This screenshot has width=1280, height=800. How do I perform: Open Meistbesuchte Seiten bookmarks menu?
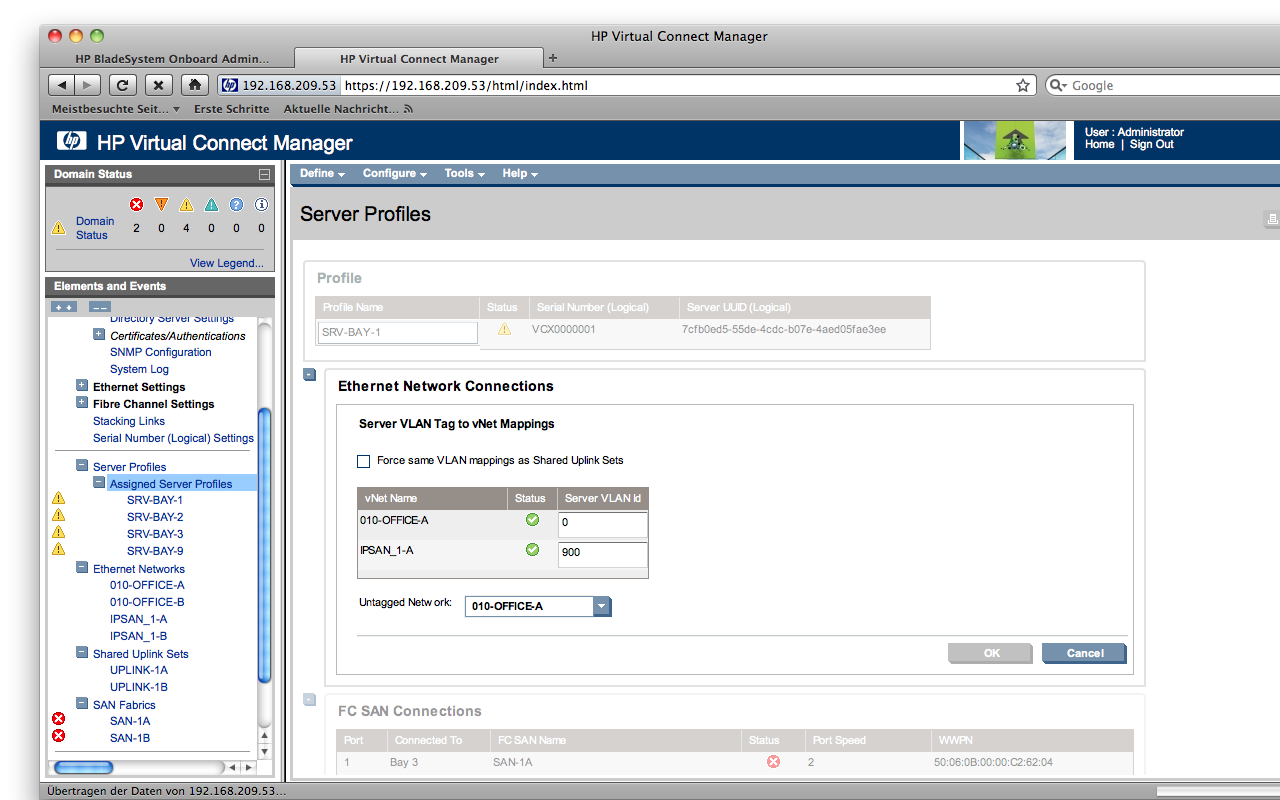[116, 109]
